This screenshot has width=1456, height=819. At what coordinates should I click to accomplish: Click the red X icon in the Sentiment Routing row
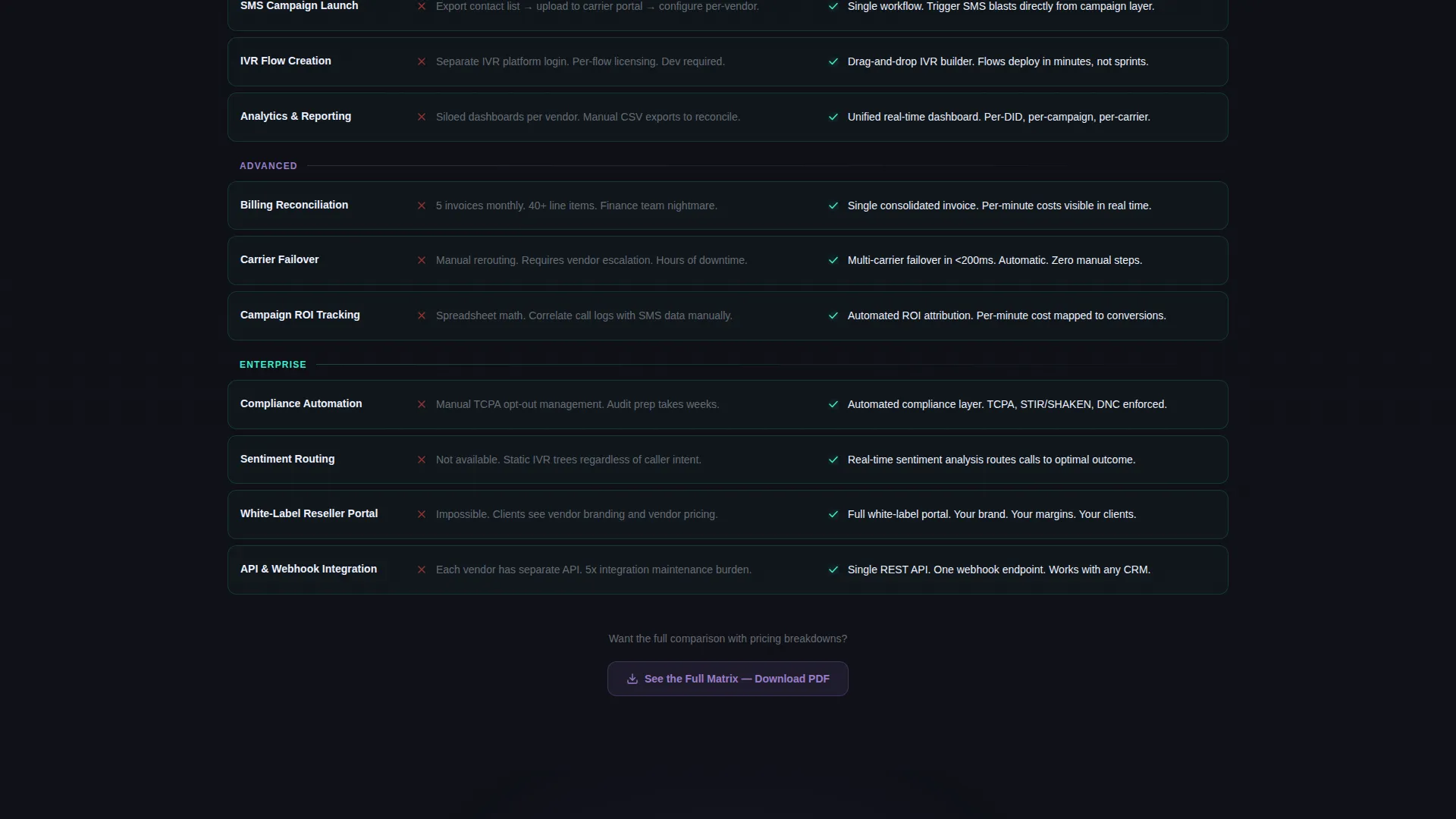pos(422,460)
